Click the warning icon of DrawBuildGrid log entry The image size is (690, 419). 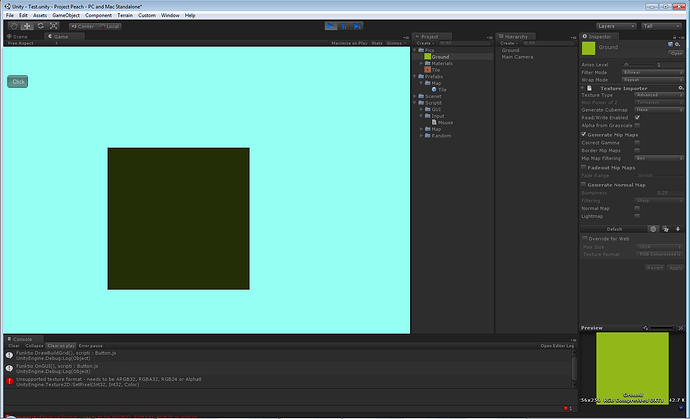[9, 355]
